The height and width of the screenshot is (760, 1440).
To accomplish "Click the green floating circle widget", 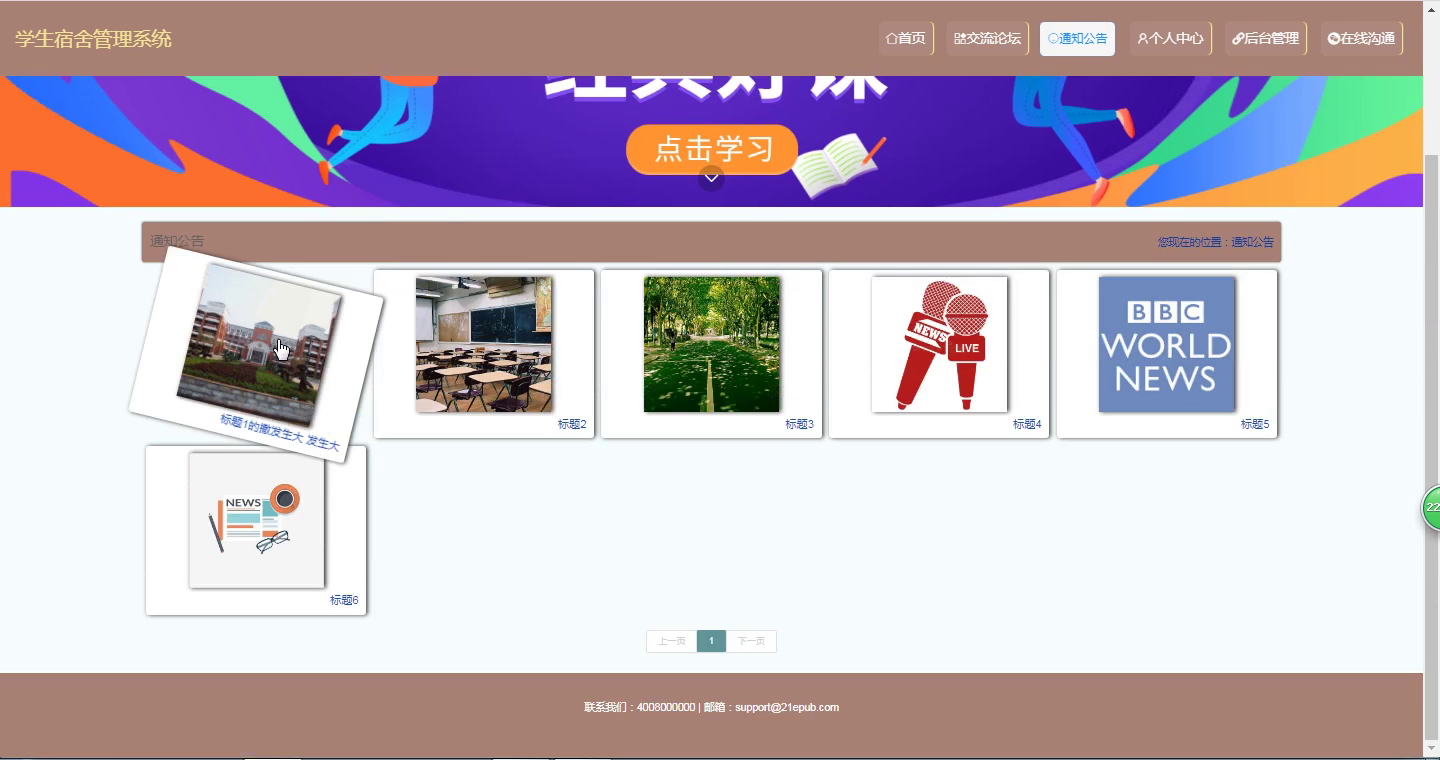I will (x=1431, y=508).
